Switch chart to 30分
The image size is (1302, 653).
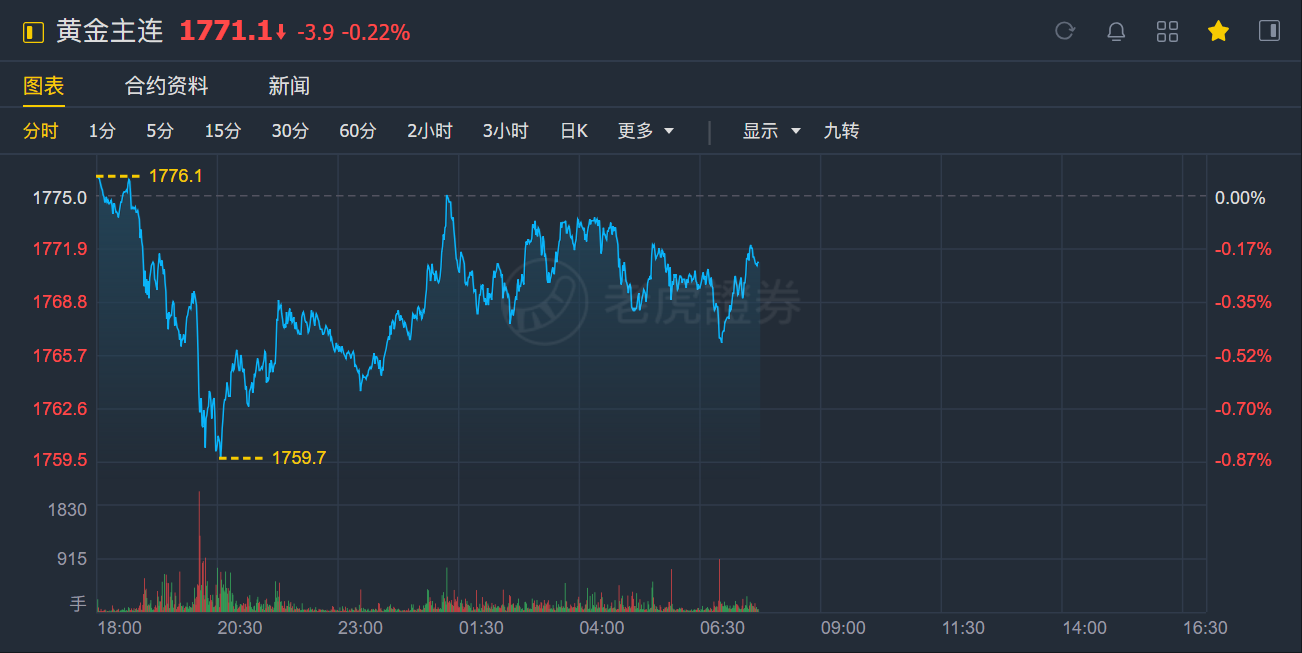click(290, 131)
